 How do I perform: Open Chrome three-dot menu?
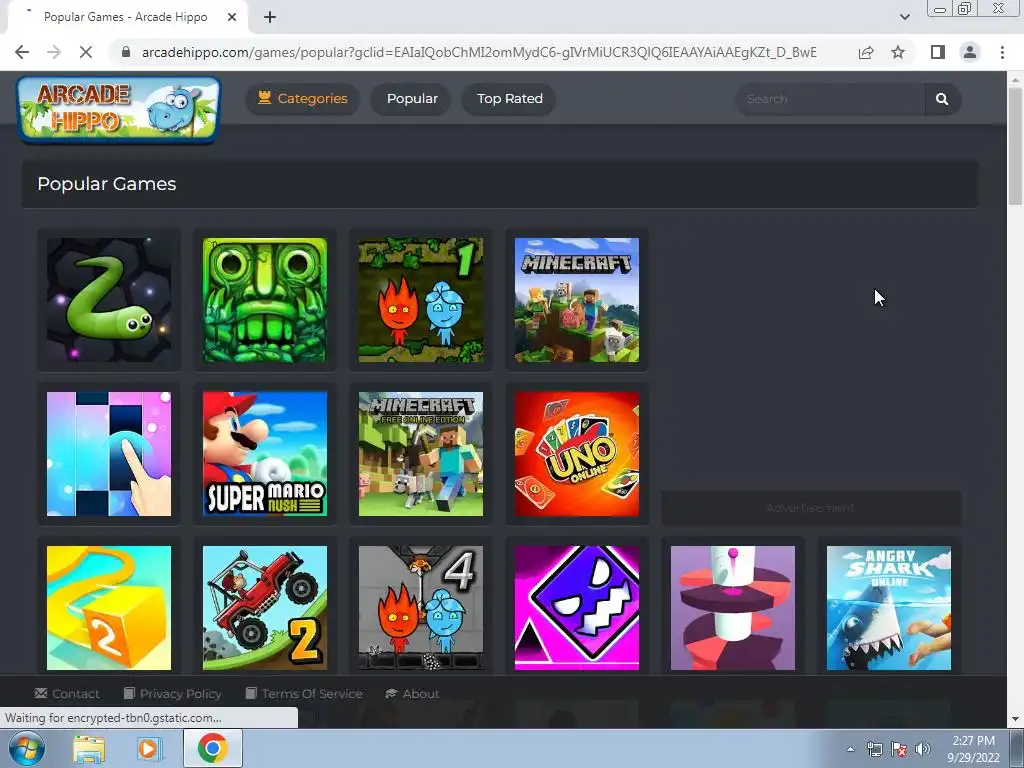coord(1002,52)
